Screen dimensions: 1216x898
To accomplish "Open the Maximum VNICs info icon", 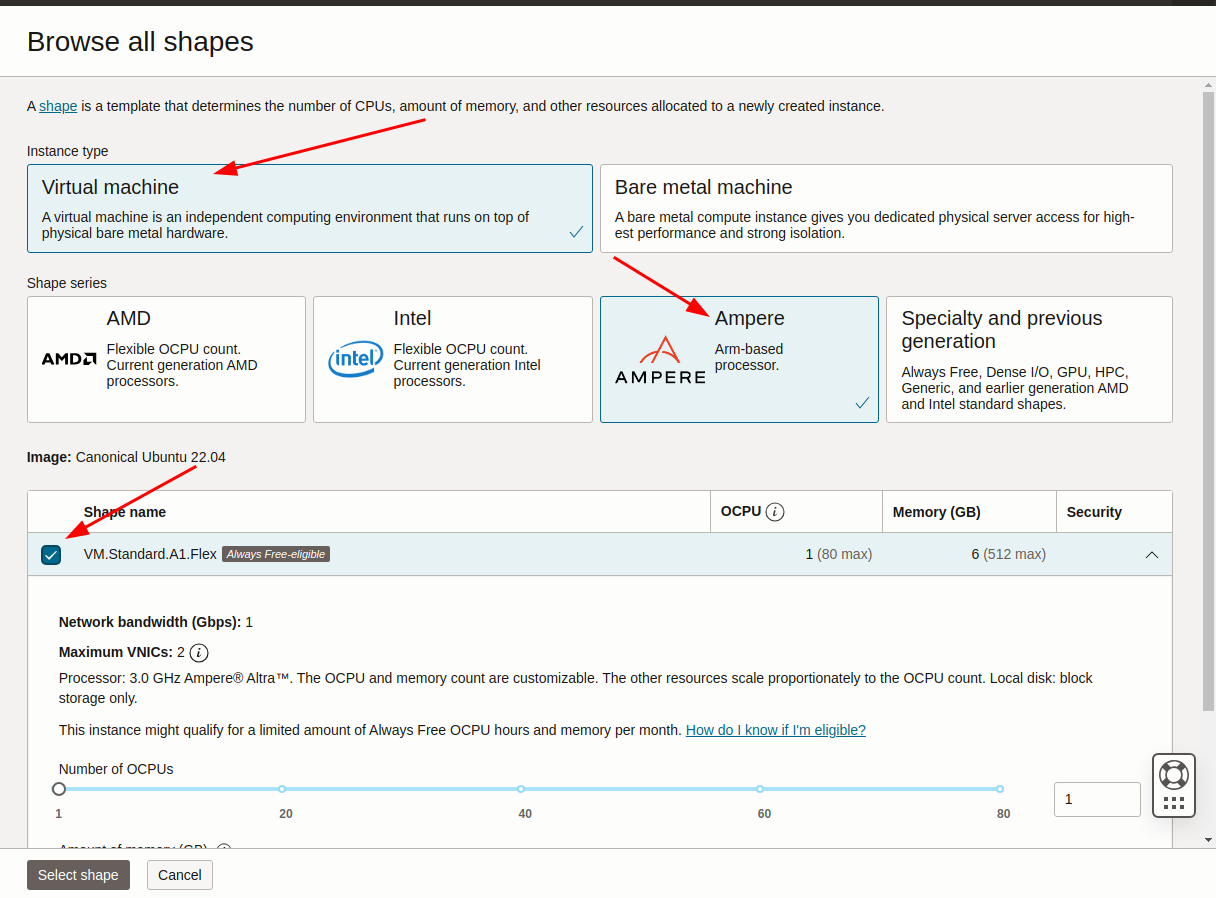I will pos(199,653).
